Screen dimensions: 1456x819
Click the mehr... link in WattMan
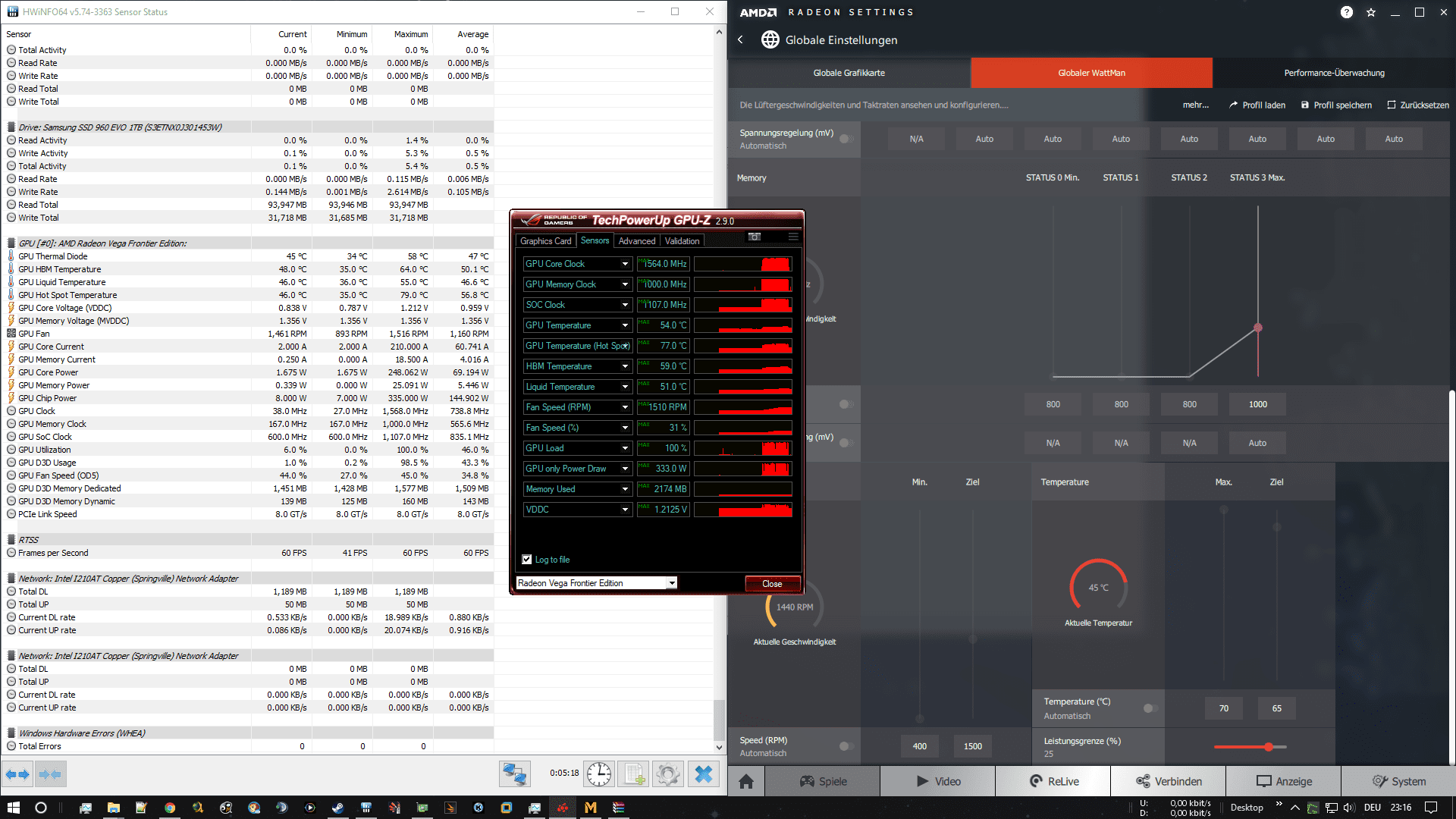coord(1196,105)
